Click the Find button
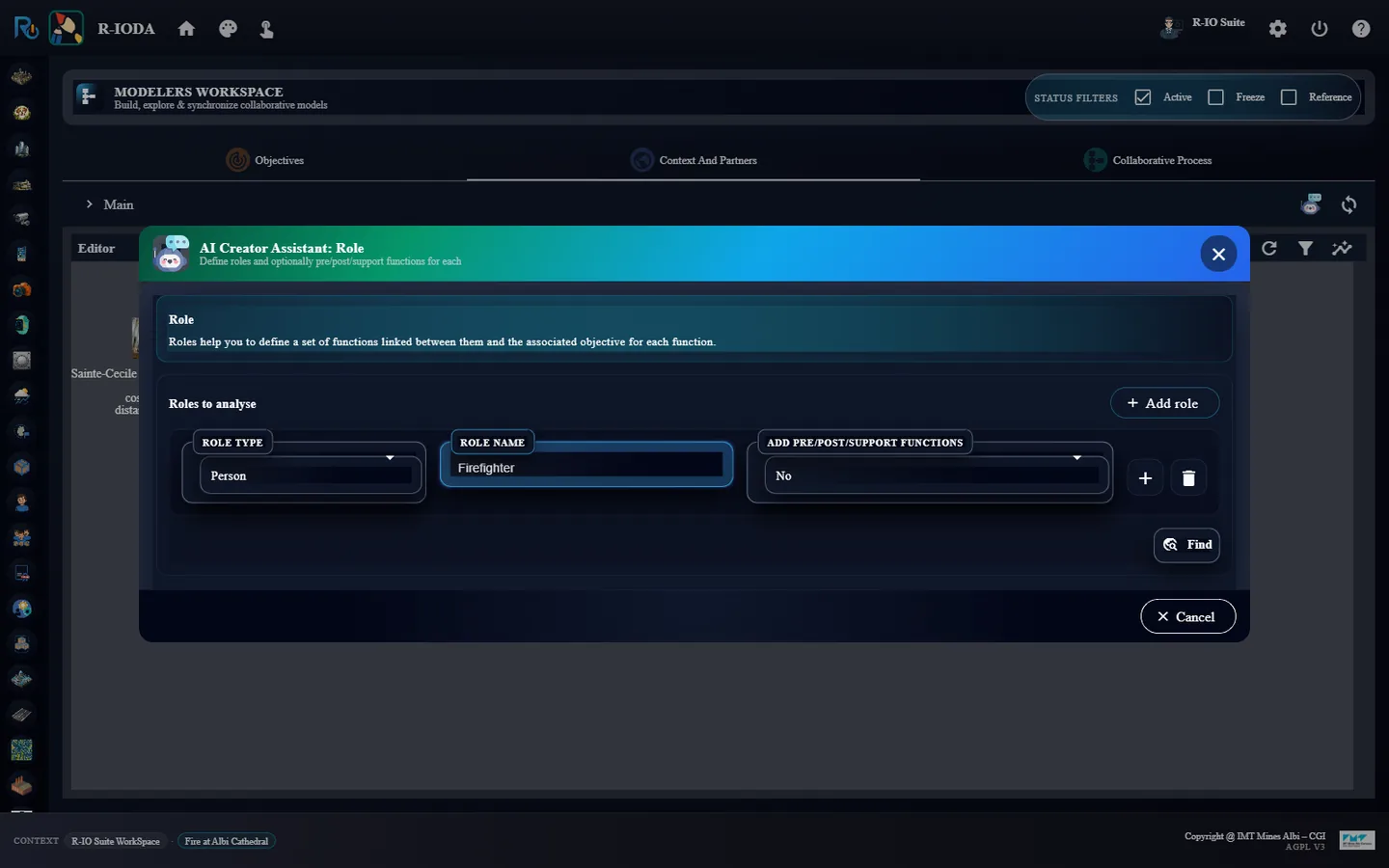Image resolution: width=1389 pixels, height=868 pixels. pos(1186,545)
